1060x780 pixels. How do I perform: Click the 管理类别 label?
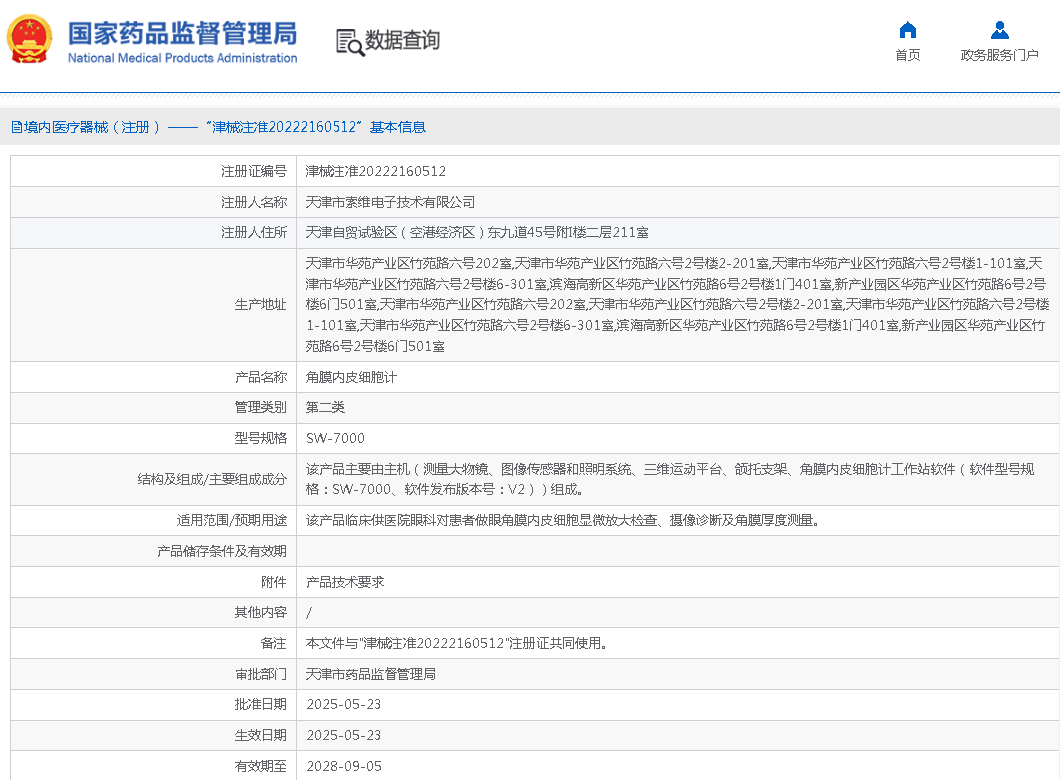pos(260,407)
